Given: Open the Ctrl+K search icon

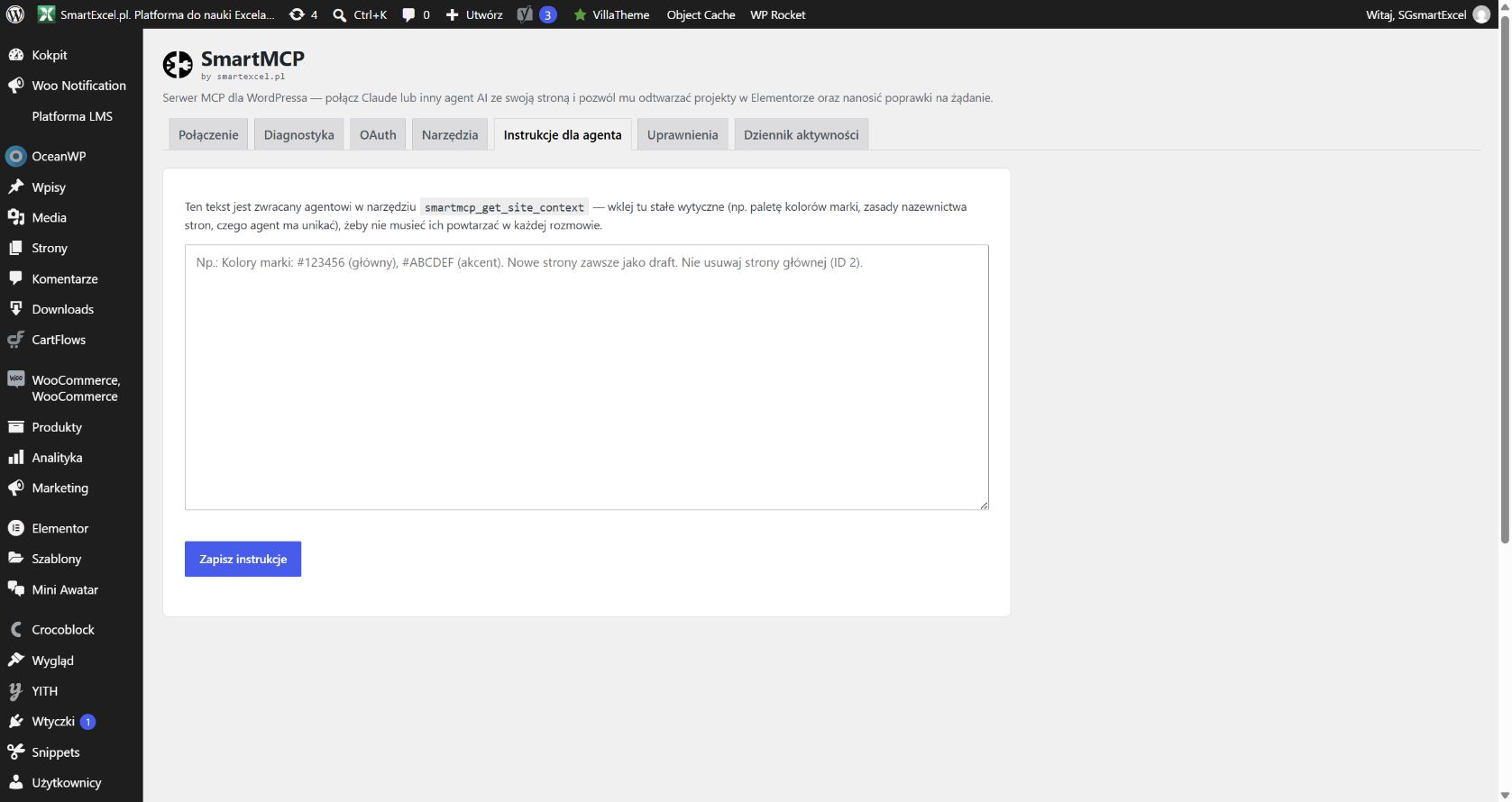Looking at the screenshot, I should 340,15.
